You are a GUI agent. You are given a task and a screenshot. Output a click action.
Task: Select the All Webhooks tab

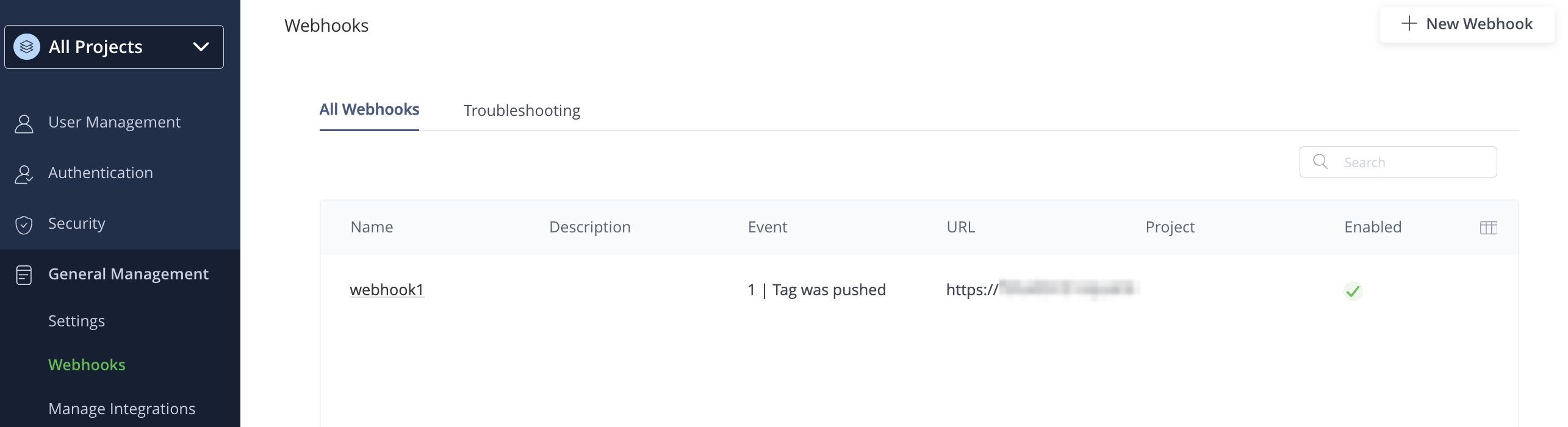tap(369, 110)
